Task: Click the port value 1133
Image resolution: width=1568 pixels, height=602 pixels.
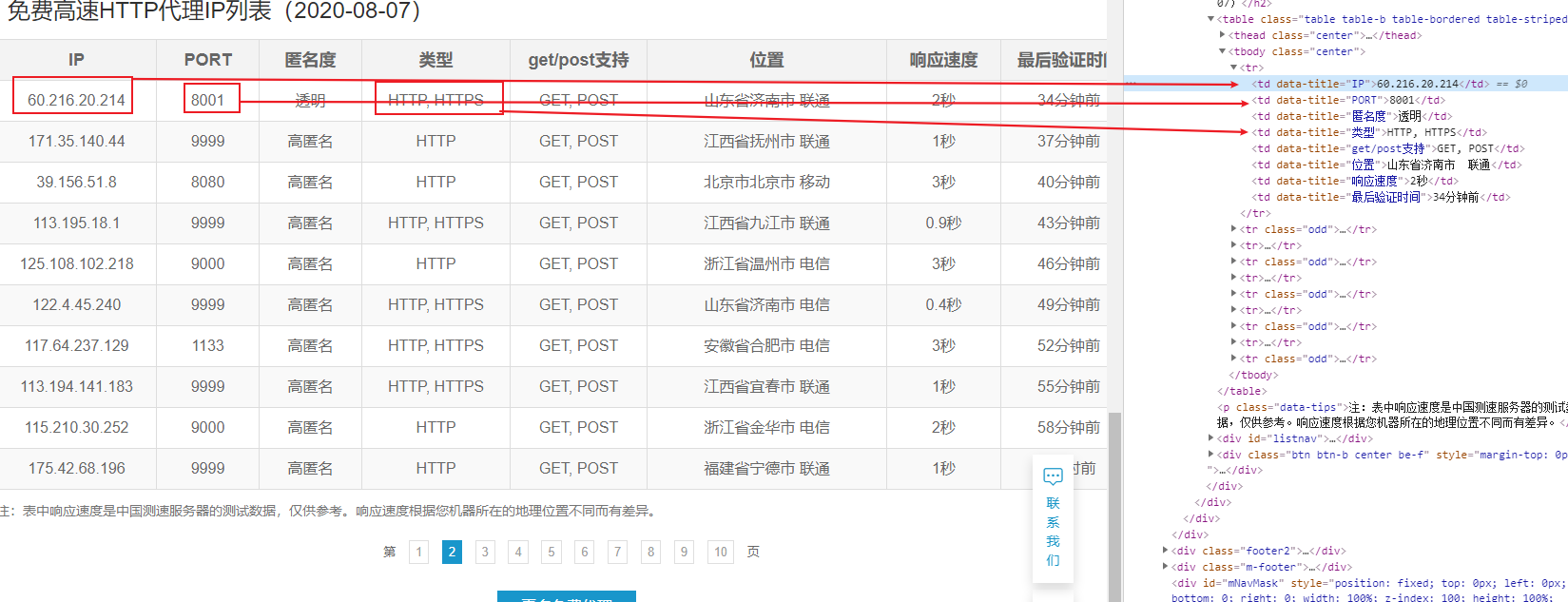Action: click(x=207, y=345)
